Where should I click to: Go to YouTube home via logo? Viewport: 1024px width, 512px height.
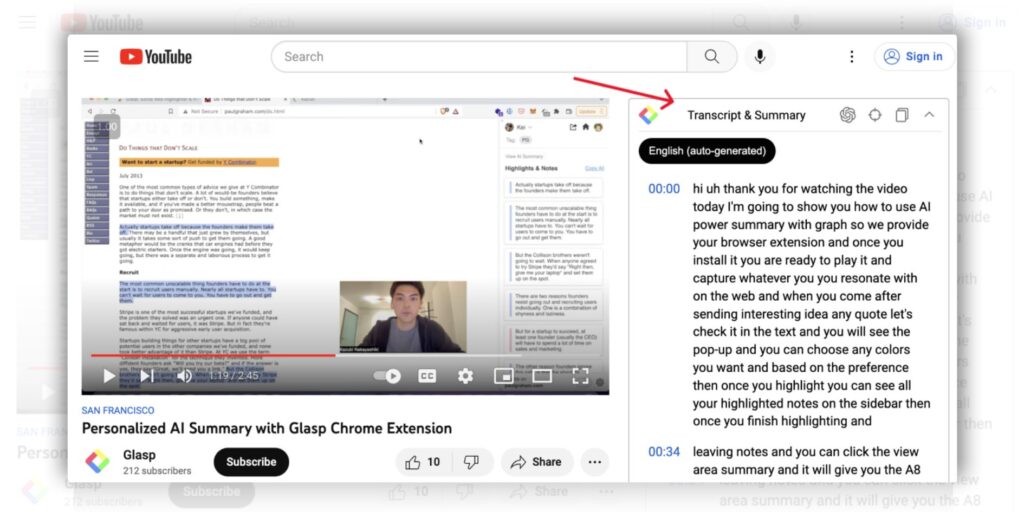tap(155, 57)
